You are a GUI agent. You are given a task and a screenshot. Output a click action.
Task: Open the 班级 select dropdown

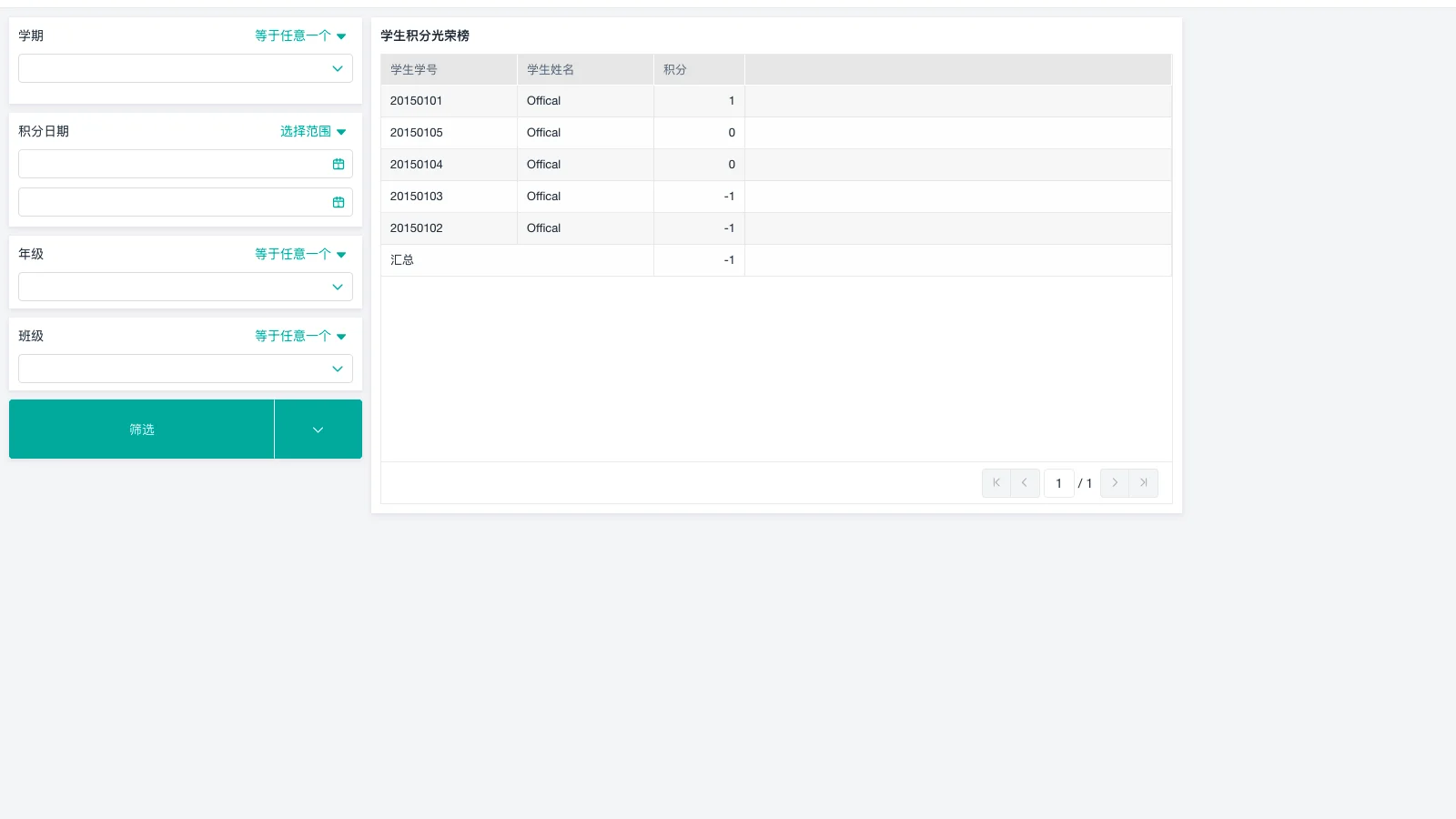pyautogui.click(x=186, y=369)
